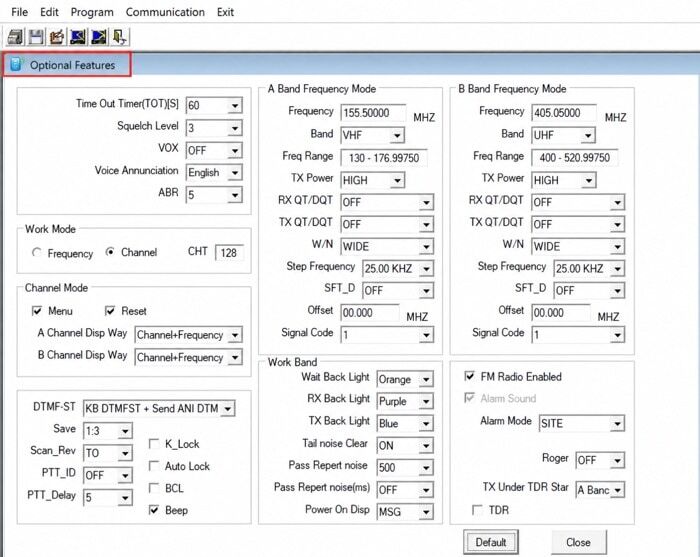Viewport: 700px width, 557px height.
Task: Open the B Band TX QT/DQT dropdown
Action: 578,224
